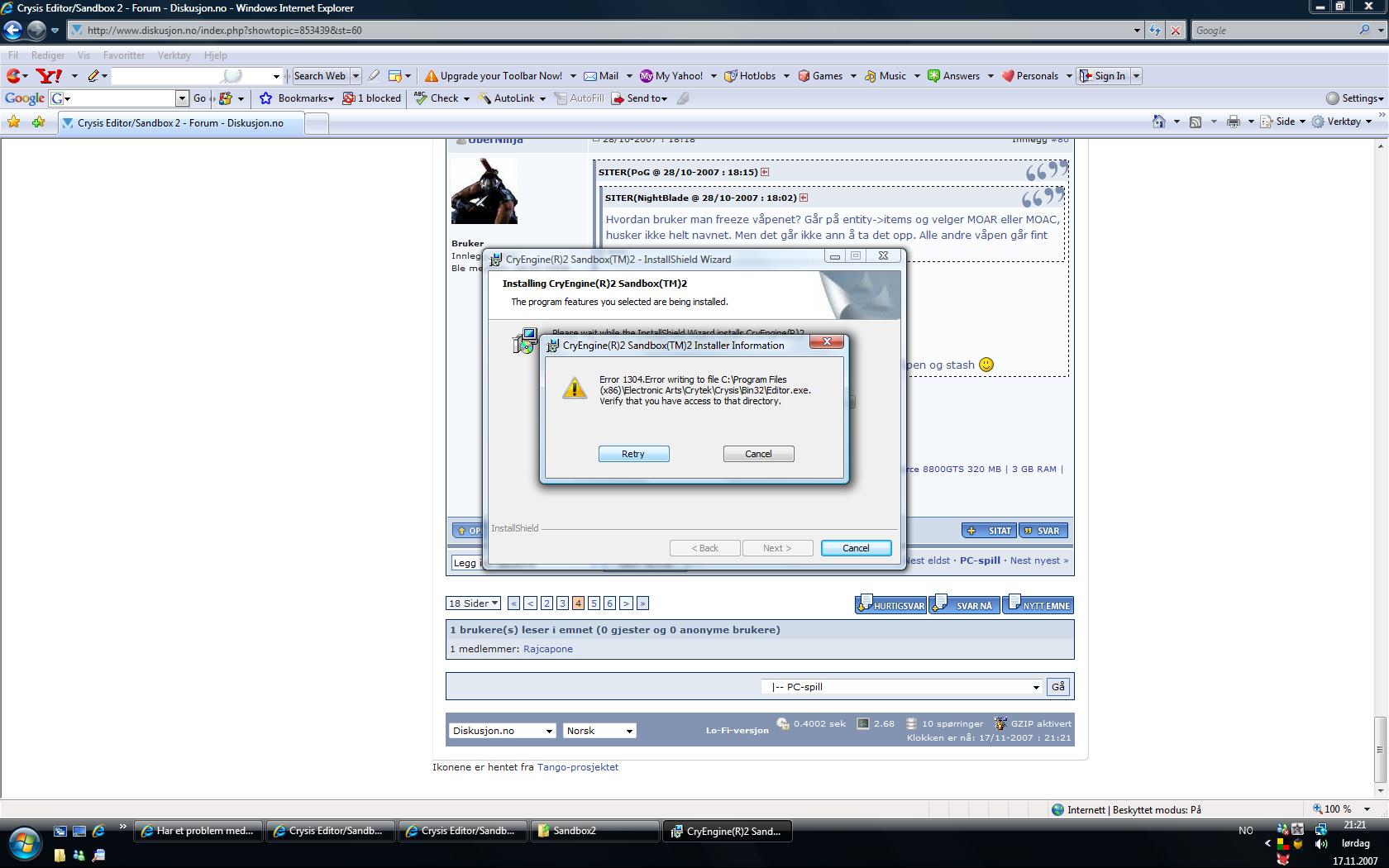Expand the Sign In dropdown arrow
The image size is (1389, 868).
pos(1136,76)
